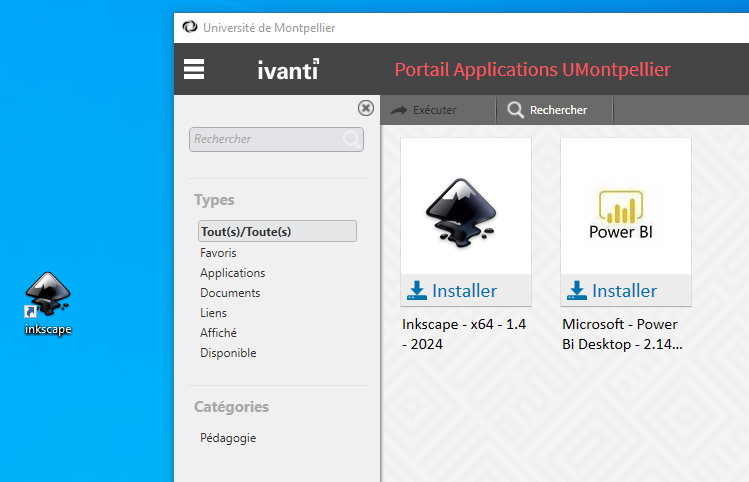The image size is (749, 482).
Task: Click the Université de Montpellier title icon
Action: 190,27
